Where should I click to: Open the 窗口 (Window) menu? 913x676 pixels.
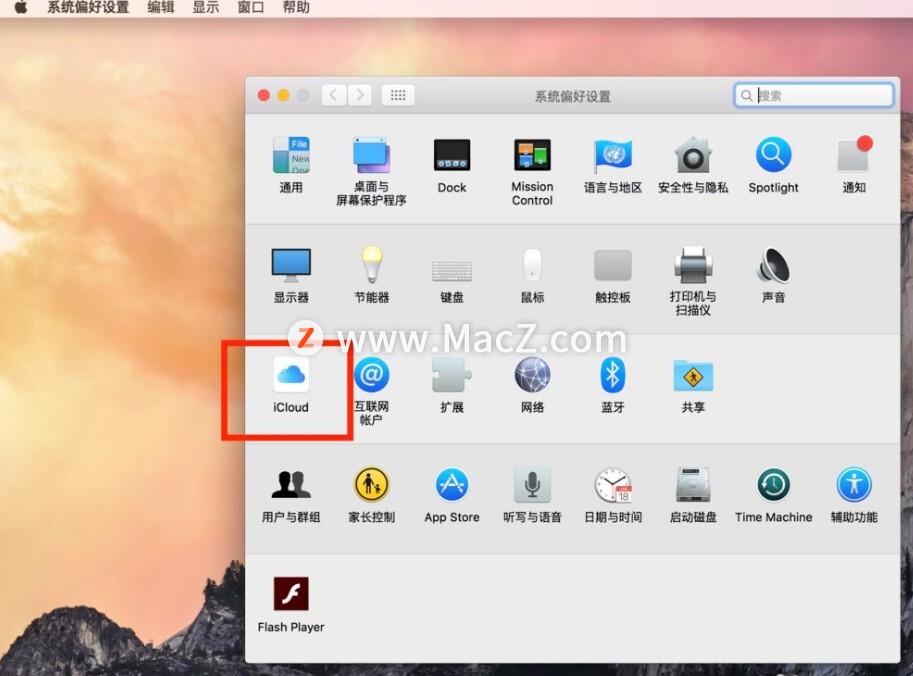(251, 8)
